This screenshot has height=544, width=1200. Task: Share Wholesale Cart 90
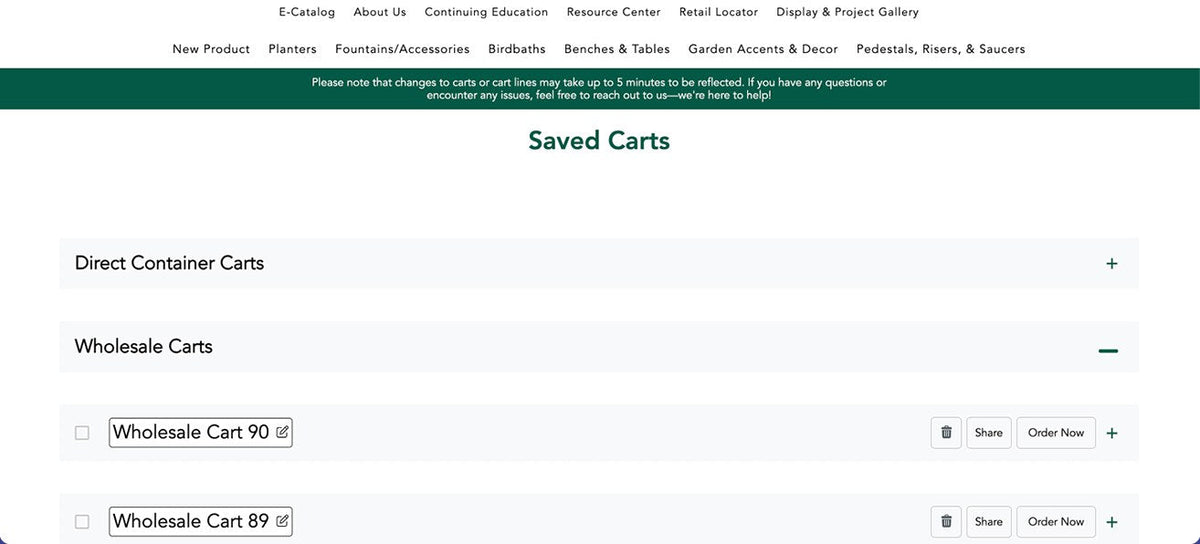click(x=989, y=433)
